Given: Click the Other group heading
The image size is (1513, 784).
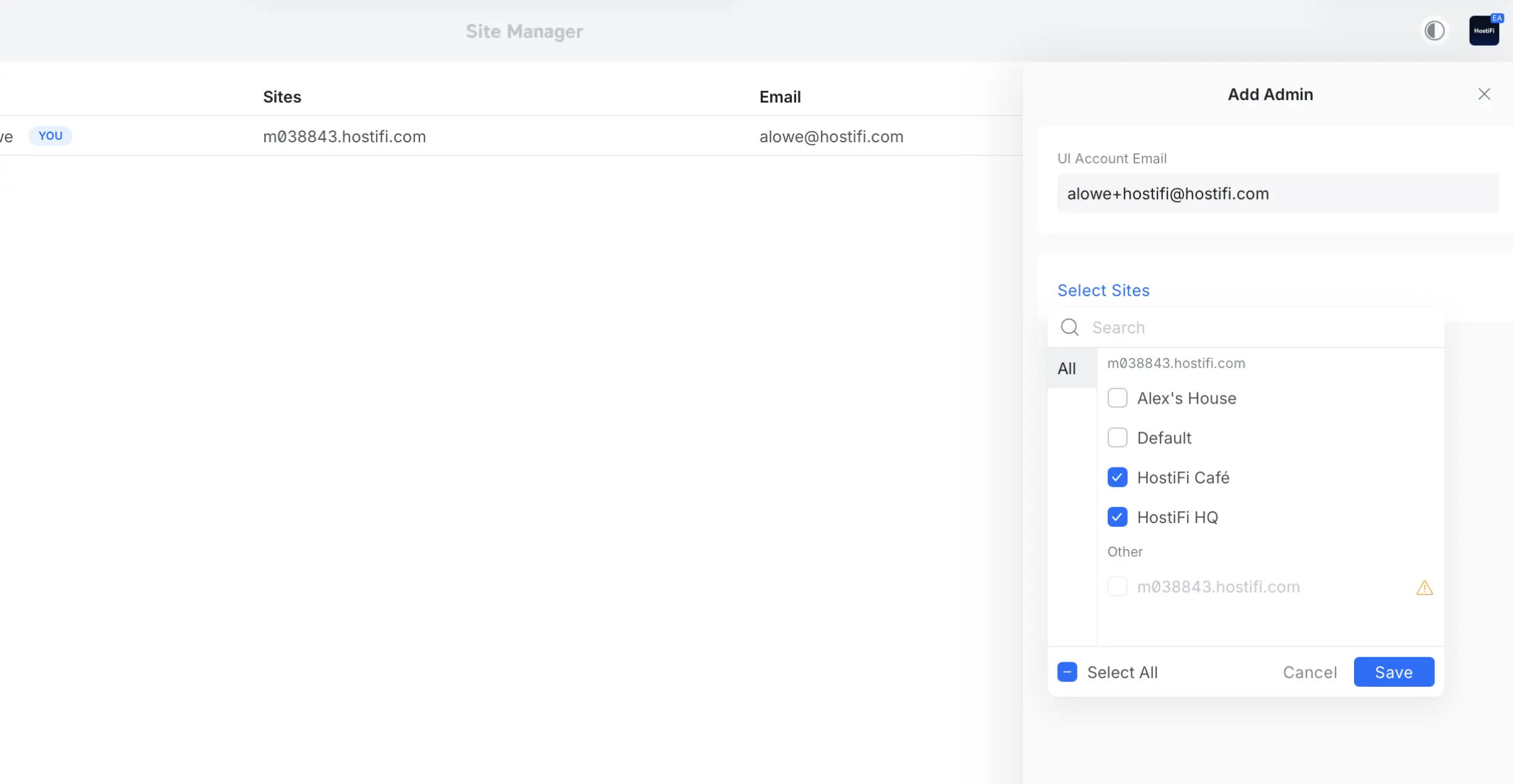Looking at the screenshot, I should pos(1125,552).
